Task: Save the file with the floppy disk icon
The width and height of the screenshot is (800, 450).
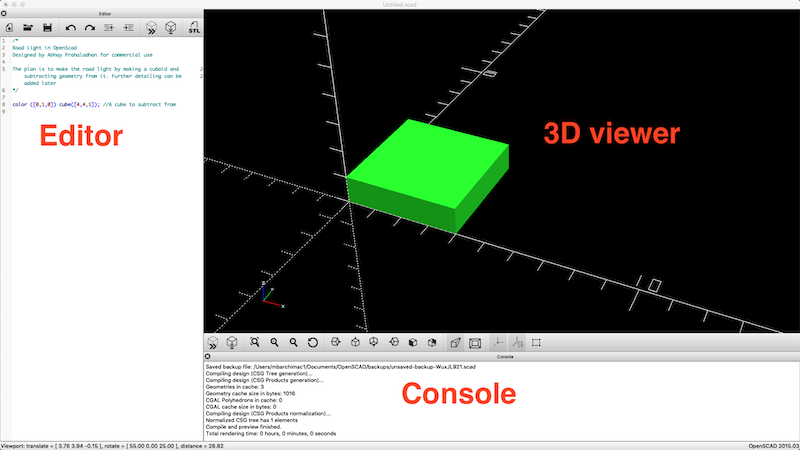Action: pyautogui.click(x=47, y=28)
